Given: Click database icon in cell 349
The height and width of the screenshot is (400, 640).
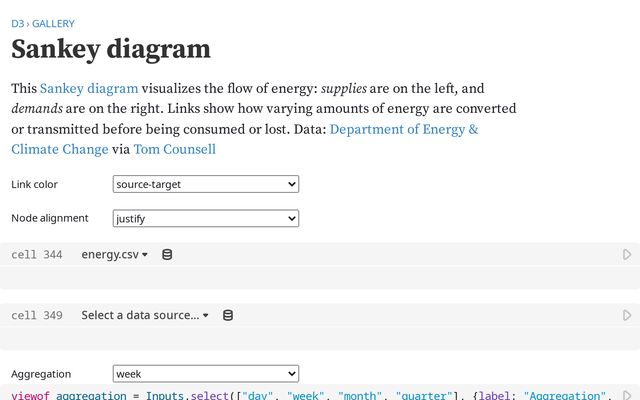Looking at the screenshot, I should point(228,315).
